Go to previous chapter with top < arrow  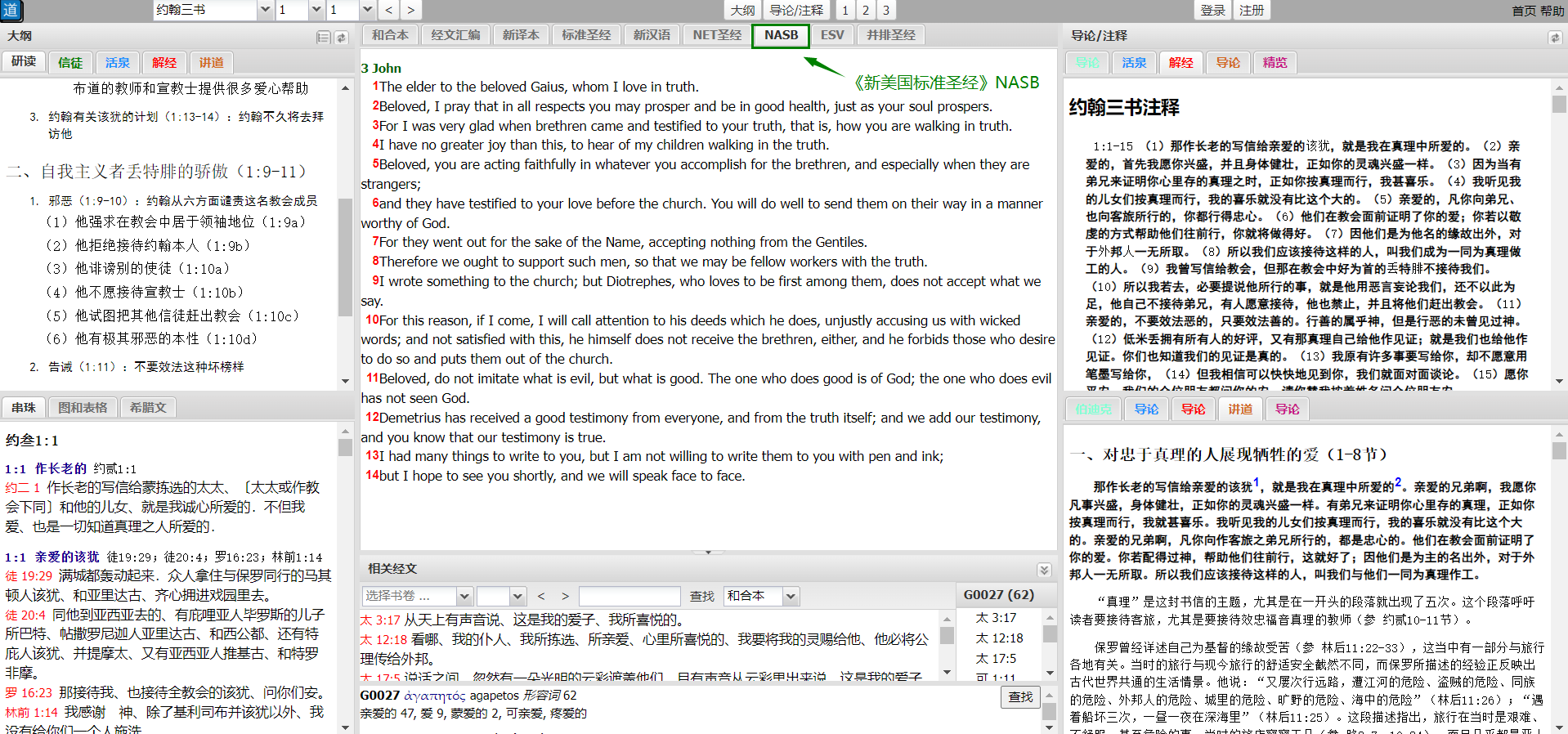(388, 11)
